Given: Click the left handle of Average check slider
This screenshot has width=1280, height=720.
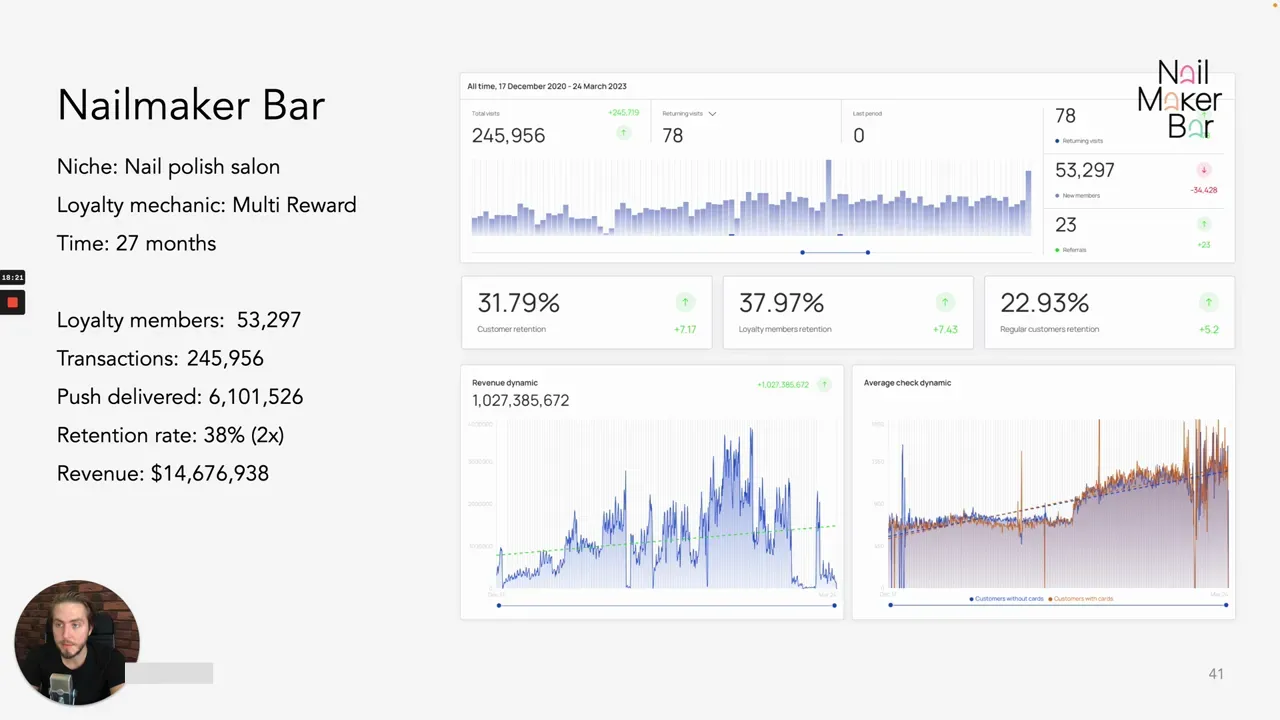Looking at the screenshot, I should (890, 605).
